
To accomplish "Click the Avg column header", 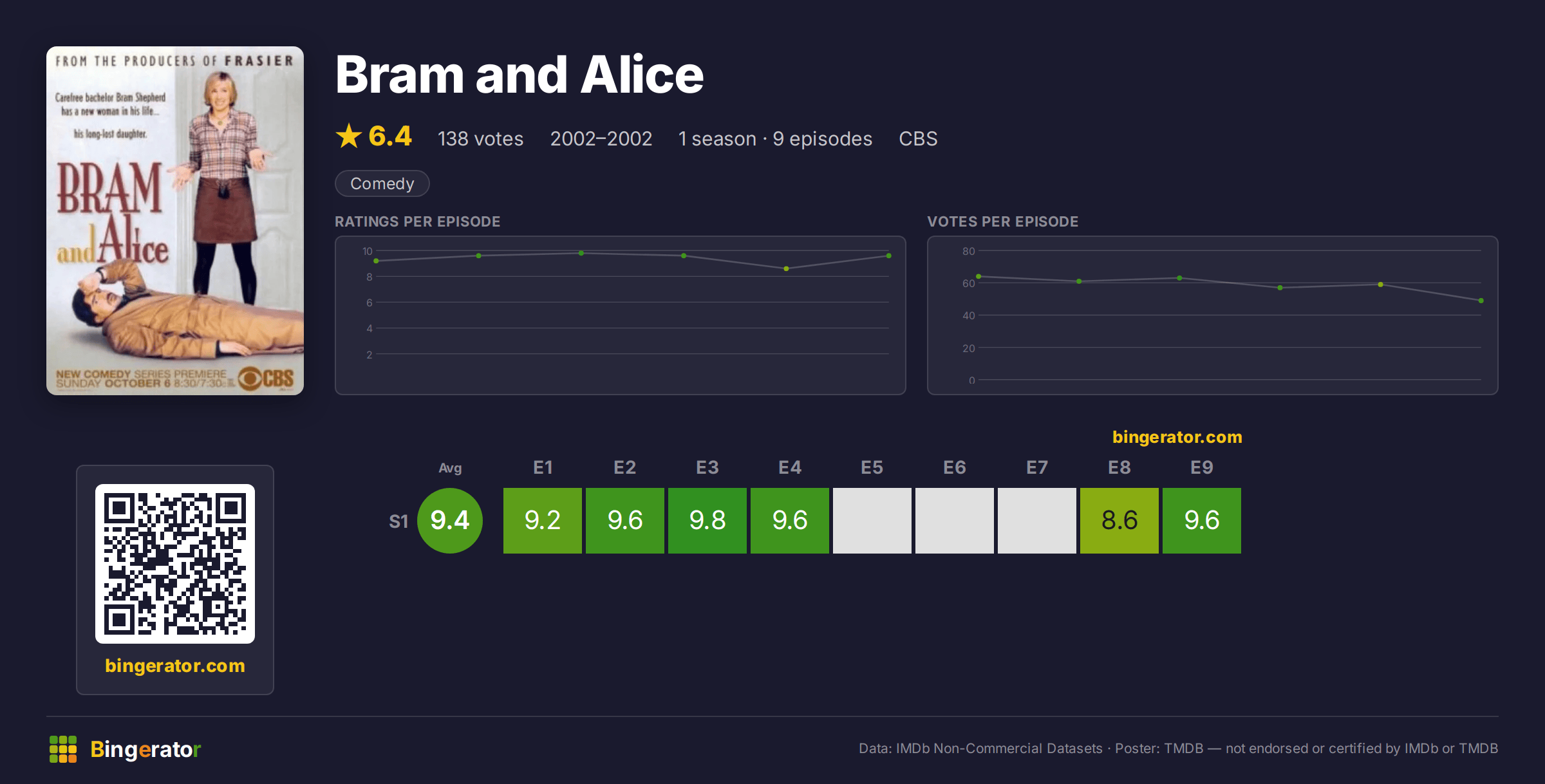I will pyautogui.click(x=450, y=468).
